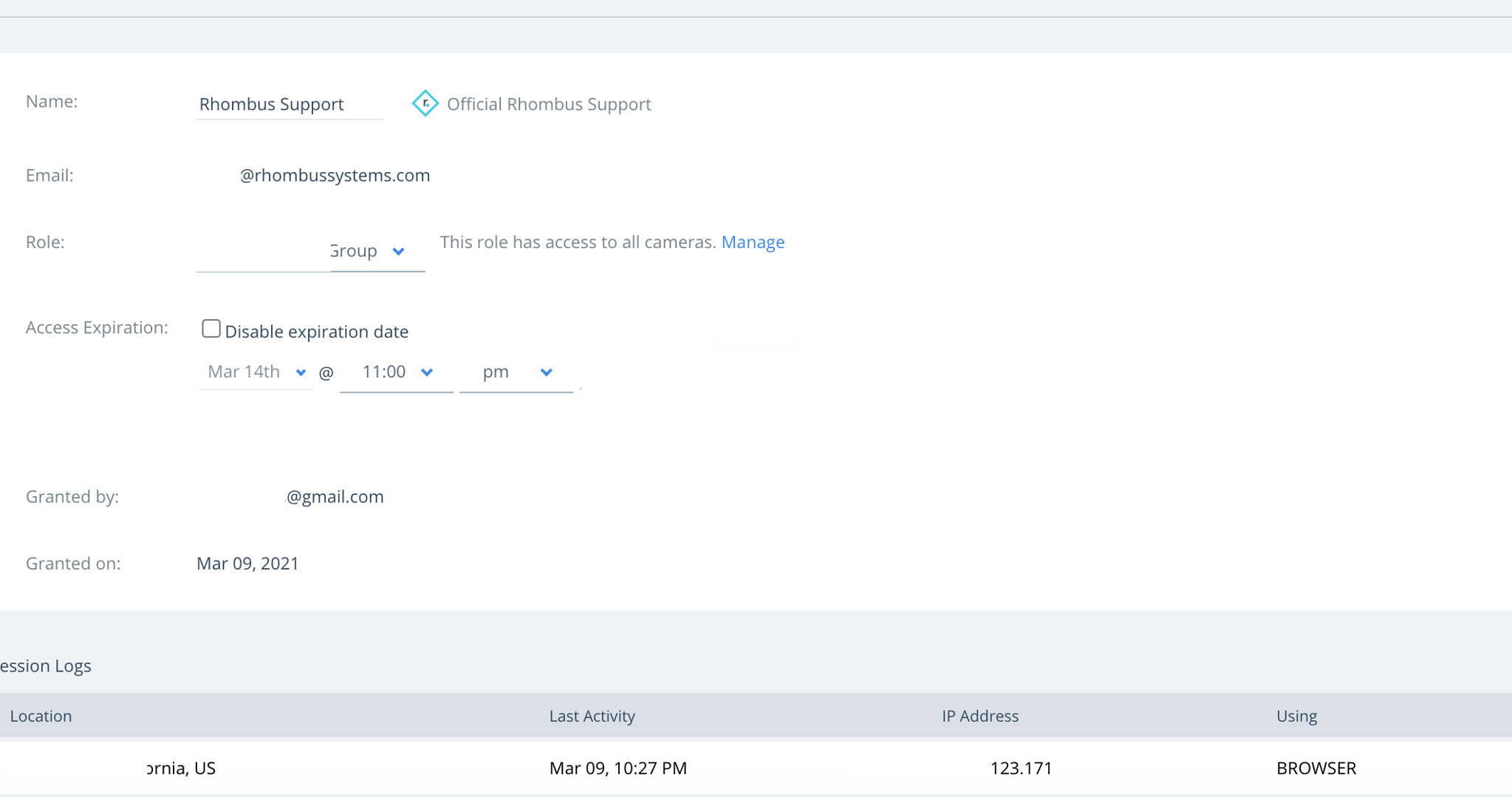Check the Disable expiration date box
The width and height of the screenshot is (1512, 797).
coord(211,329)
